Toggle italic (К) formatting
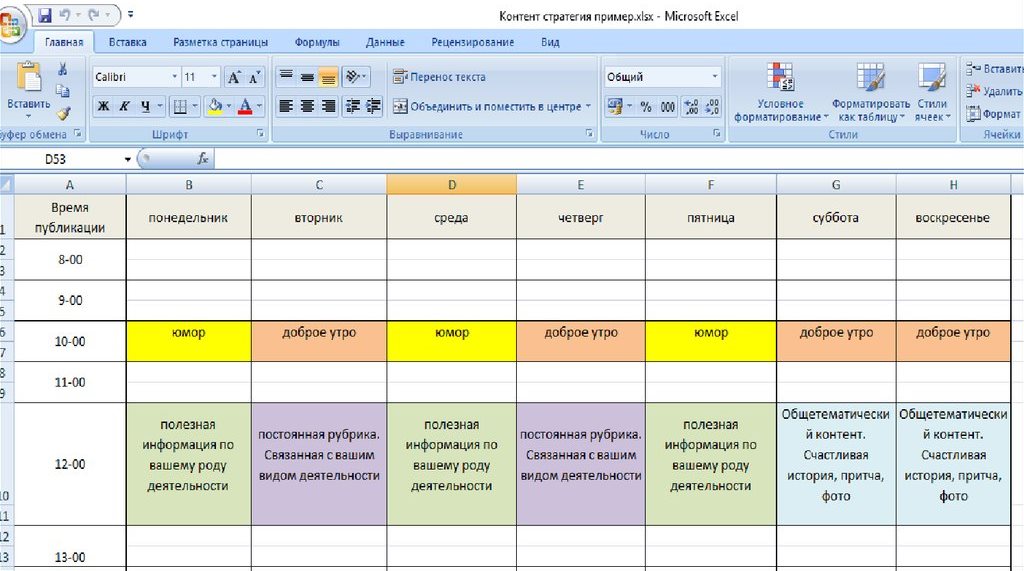The height and width of the screenshot is (571, 1024). 124,106
